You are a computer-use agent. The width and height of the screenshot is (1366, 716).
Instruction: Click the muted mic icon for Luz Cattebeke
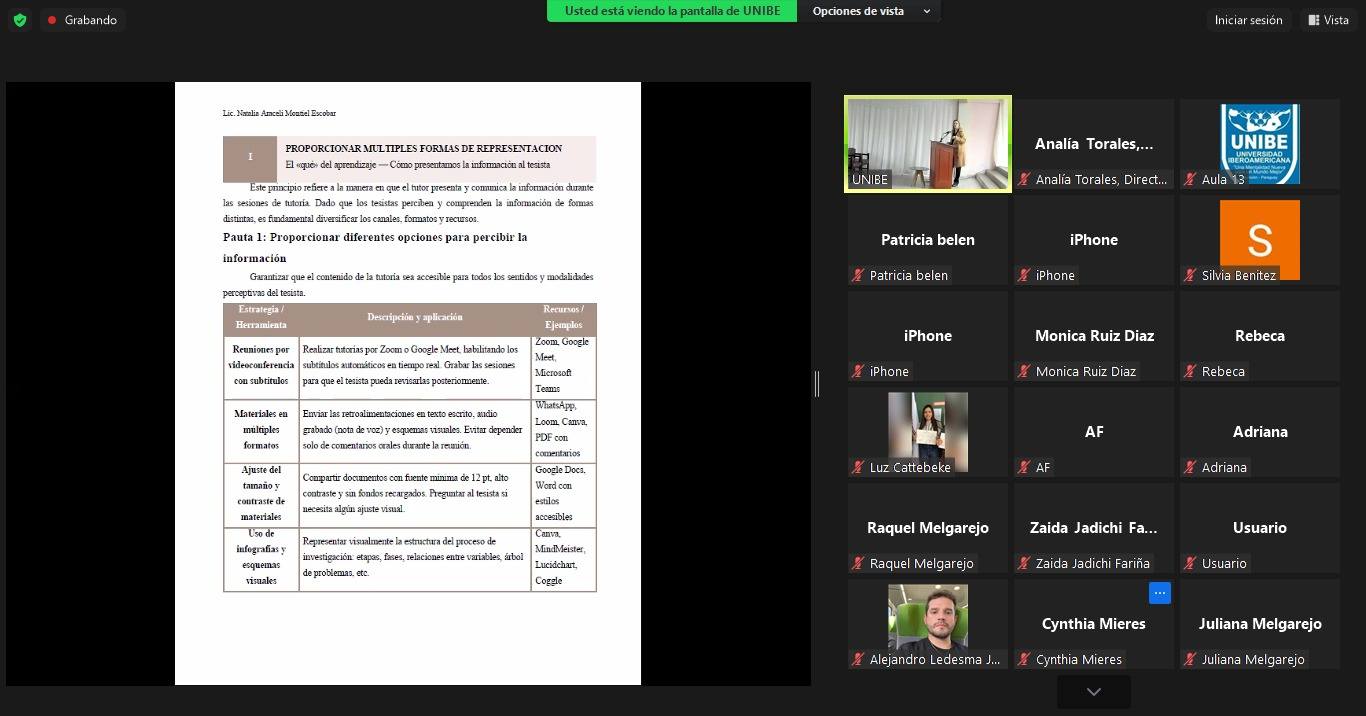click(858, 468)
